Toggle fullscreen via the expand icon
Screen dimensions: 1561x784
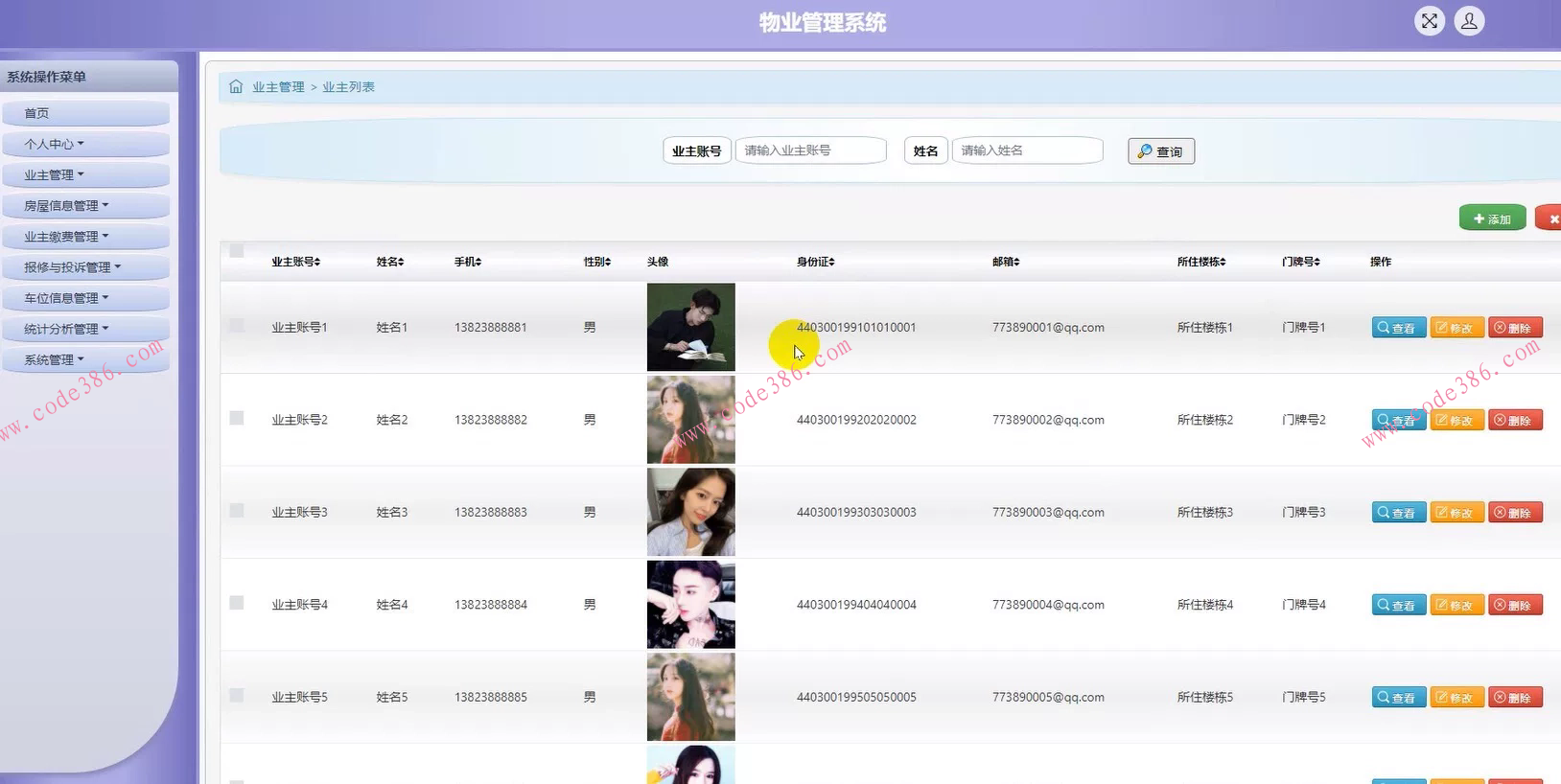1429,21
